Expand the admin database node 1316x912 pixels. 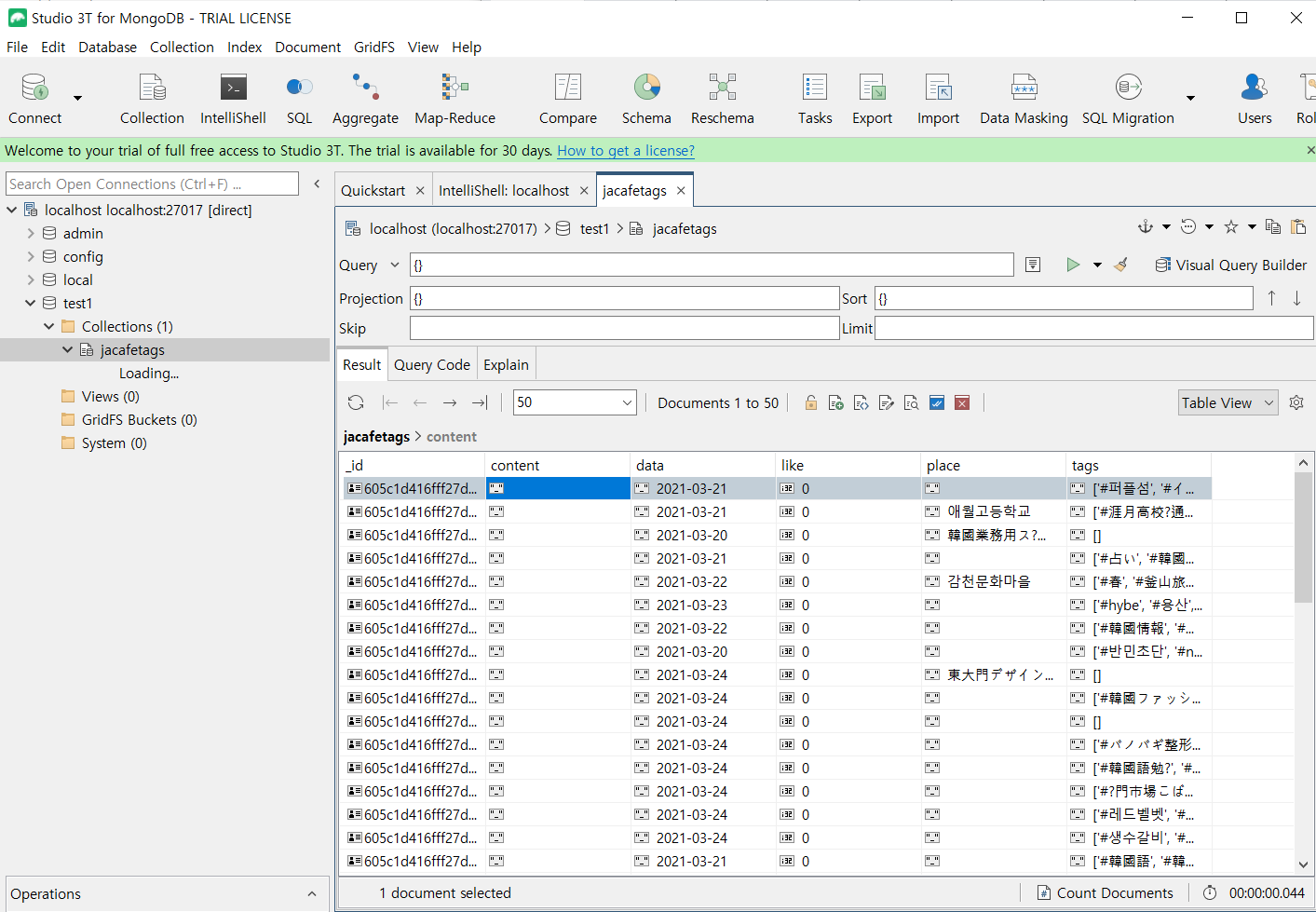point(31,233)
